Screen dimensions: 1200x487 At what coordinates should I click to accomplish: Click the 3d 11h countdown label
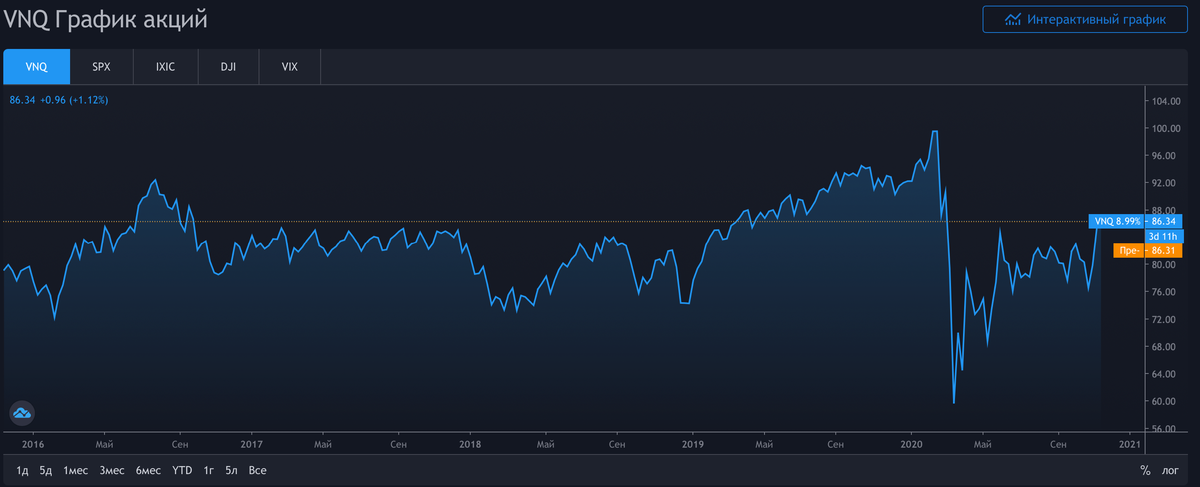1164,236
